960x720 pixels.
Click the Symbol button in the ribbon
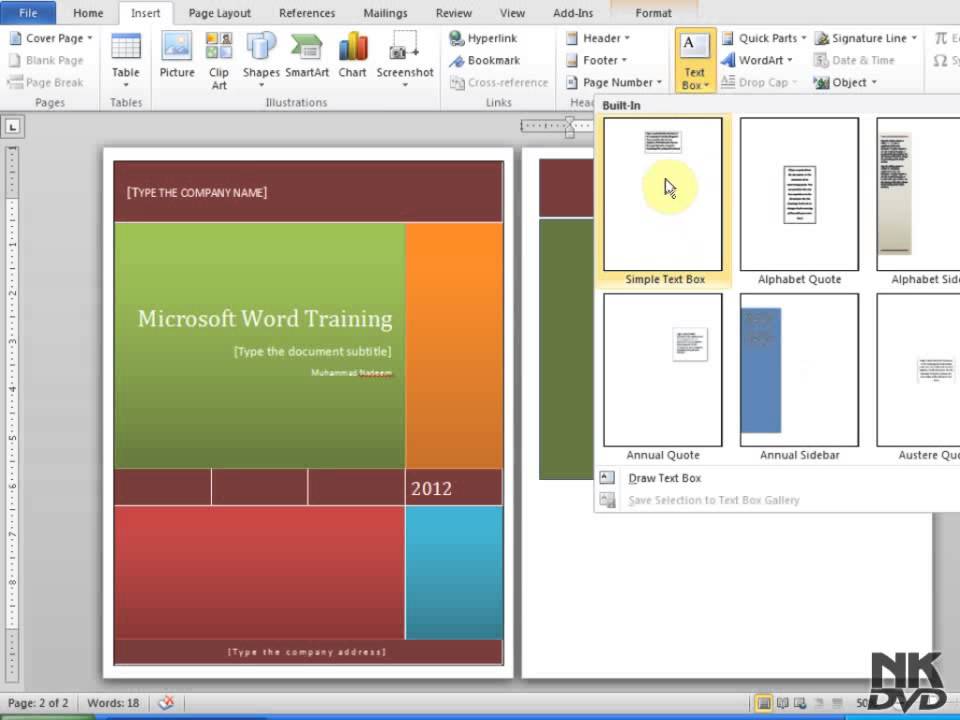pyautogui.click(x=946, y=60)
